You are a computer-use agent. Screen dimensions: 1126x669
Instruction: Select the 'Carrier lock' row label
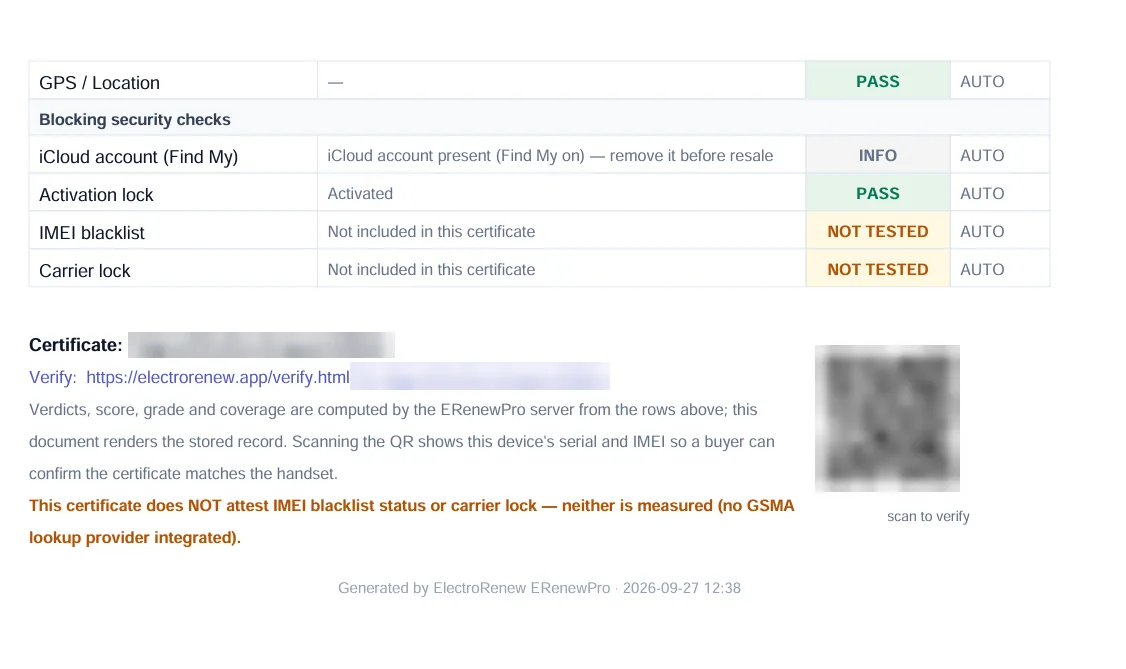84,271
